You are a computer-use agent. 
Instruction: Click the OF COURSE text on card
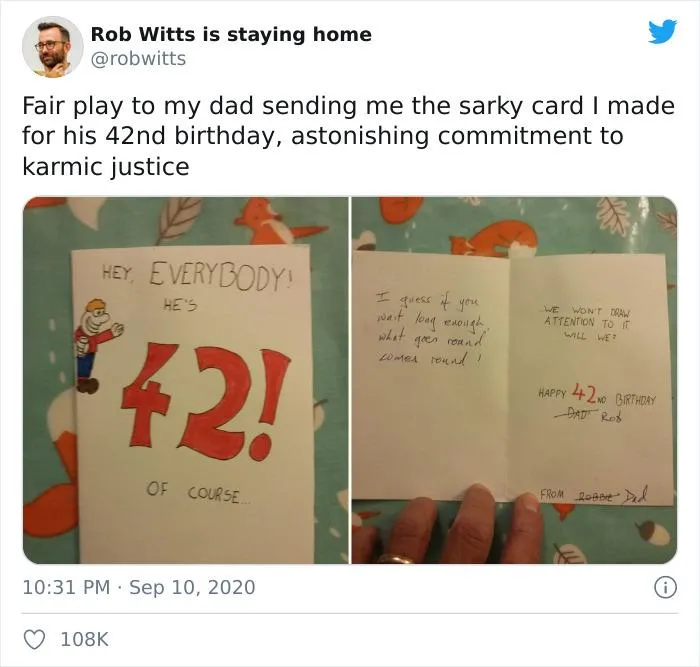coord(197,492)
